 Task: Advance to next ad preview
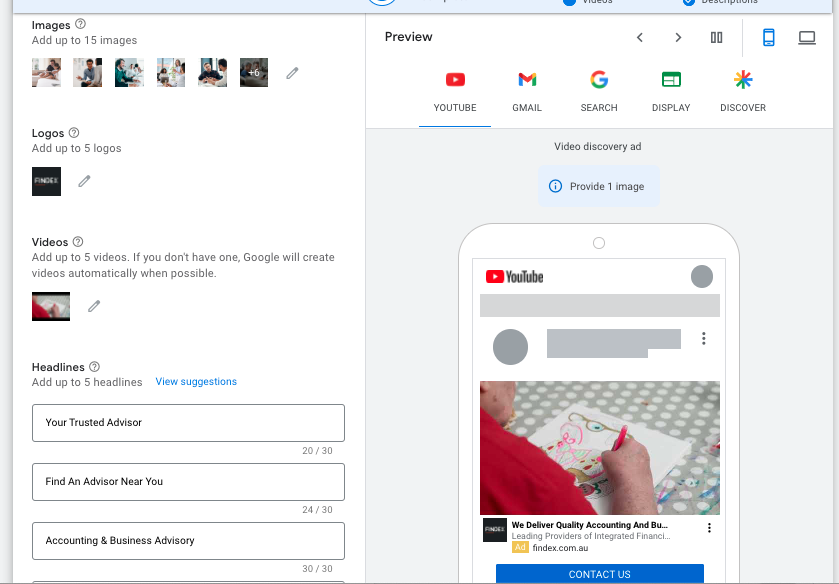tap(678, 38)
